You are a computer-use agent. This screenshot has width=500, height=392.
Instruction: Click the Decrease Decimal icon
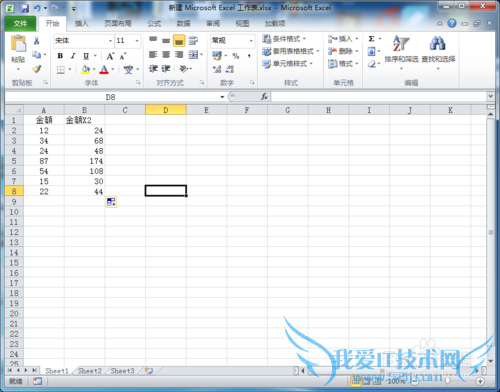(x=230, y=69)
